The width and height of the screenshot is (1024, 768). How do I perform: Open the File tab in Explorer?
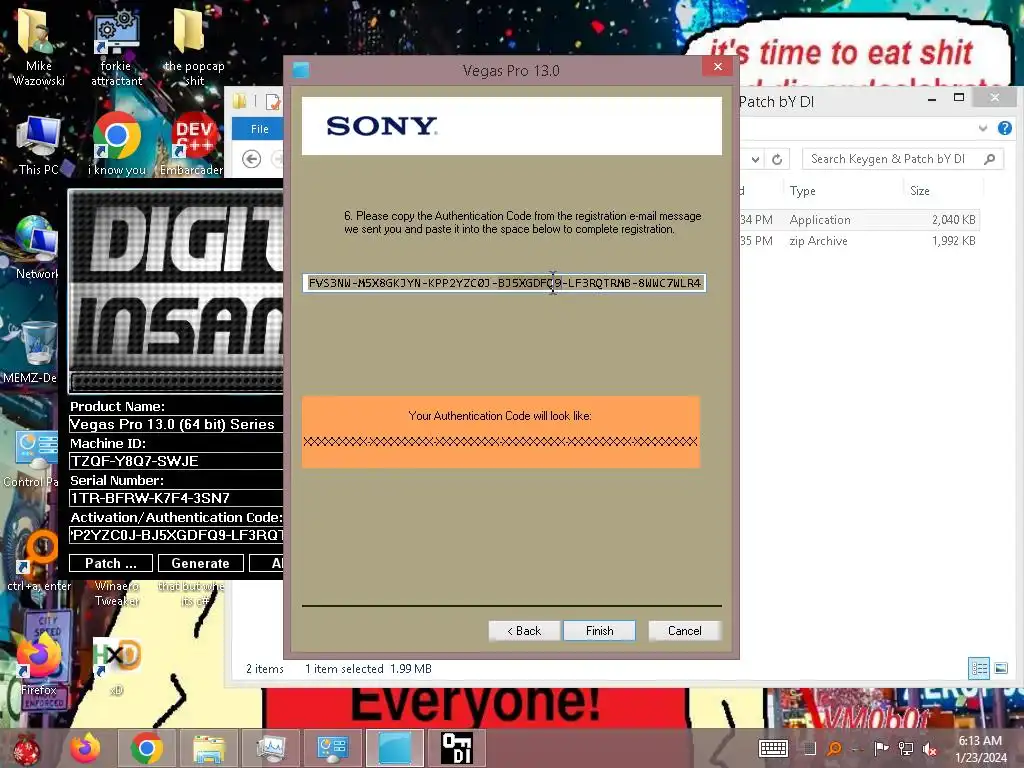[259, 129]
